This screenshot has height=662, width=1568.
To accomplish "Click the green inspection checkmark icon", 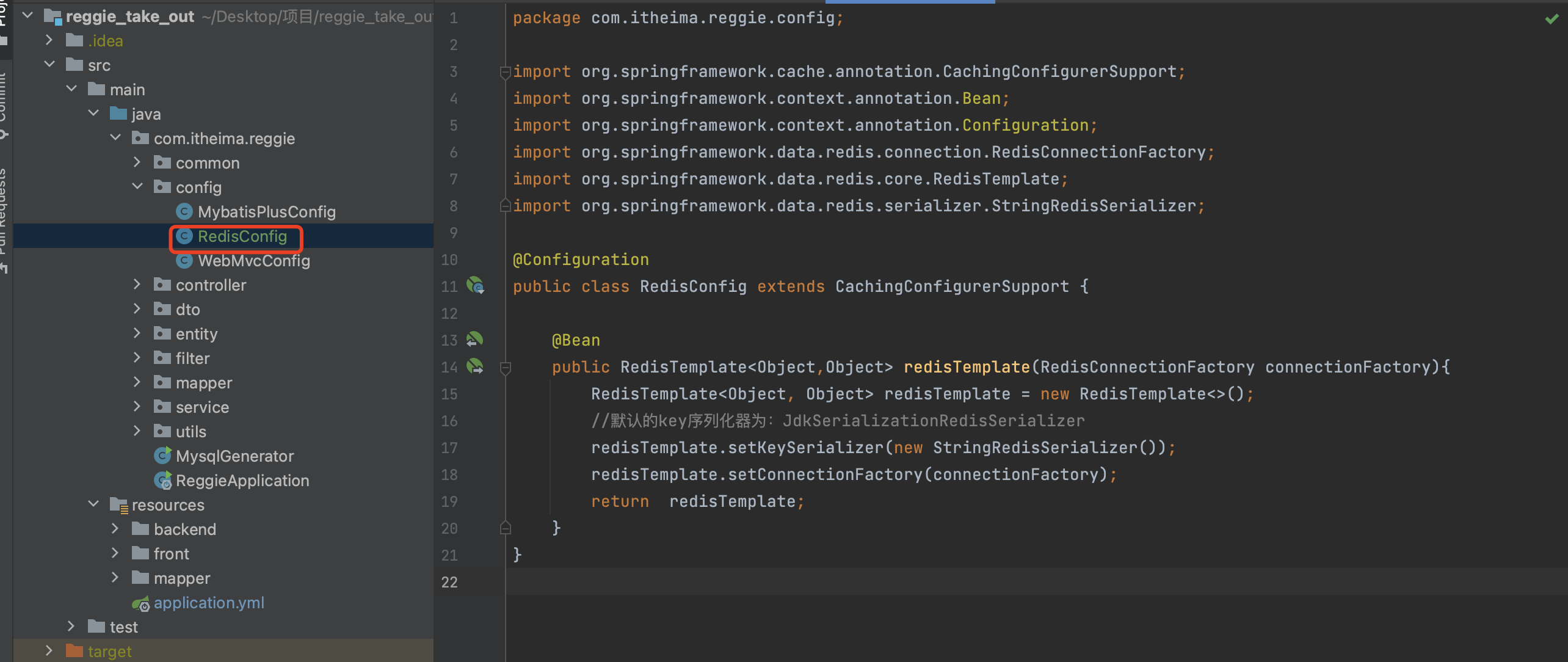I will point(1552,19).
